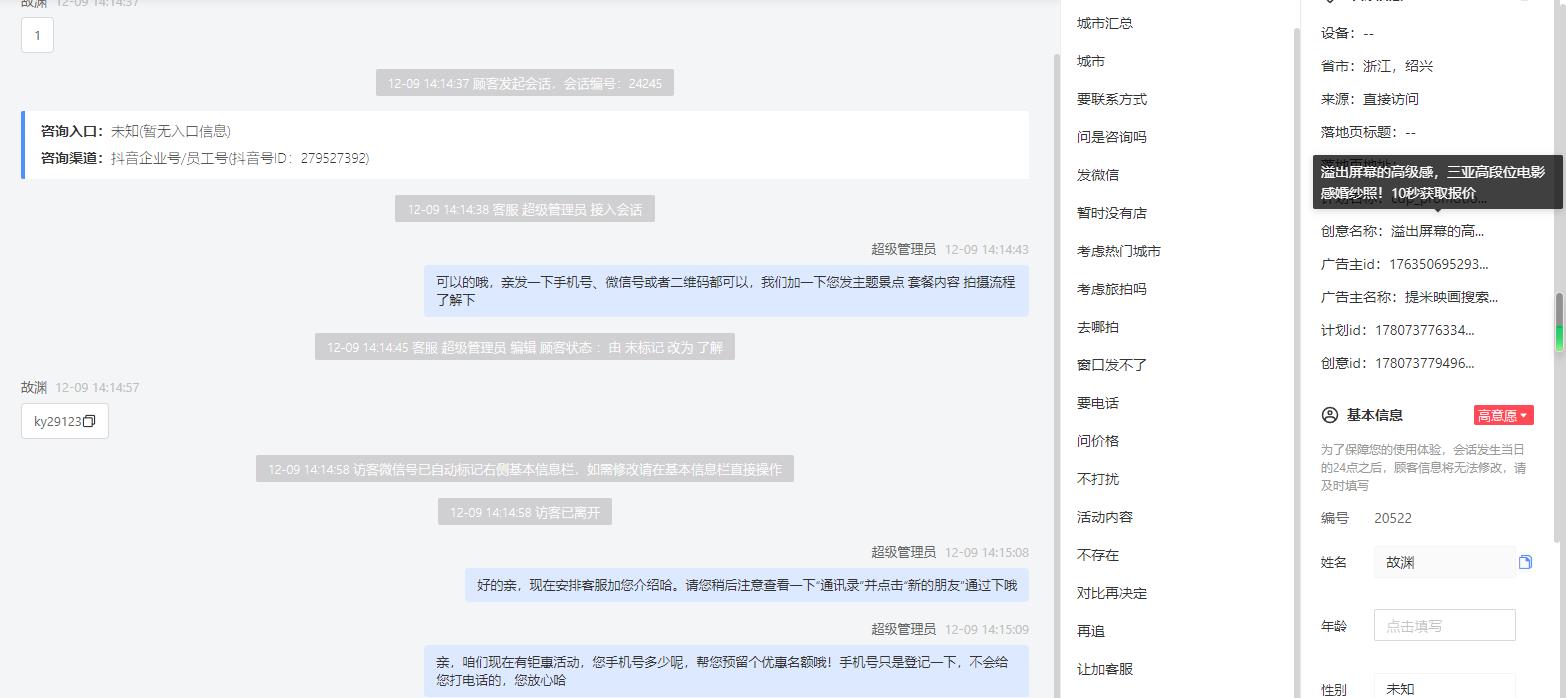Viewport: 1566px width, 698px height.
Task: Select quick reply 城市汇总
Action: pyautogui.click(x=1105, y=23)
